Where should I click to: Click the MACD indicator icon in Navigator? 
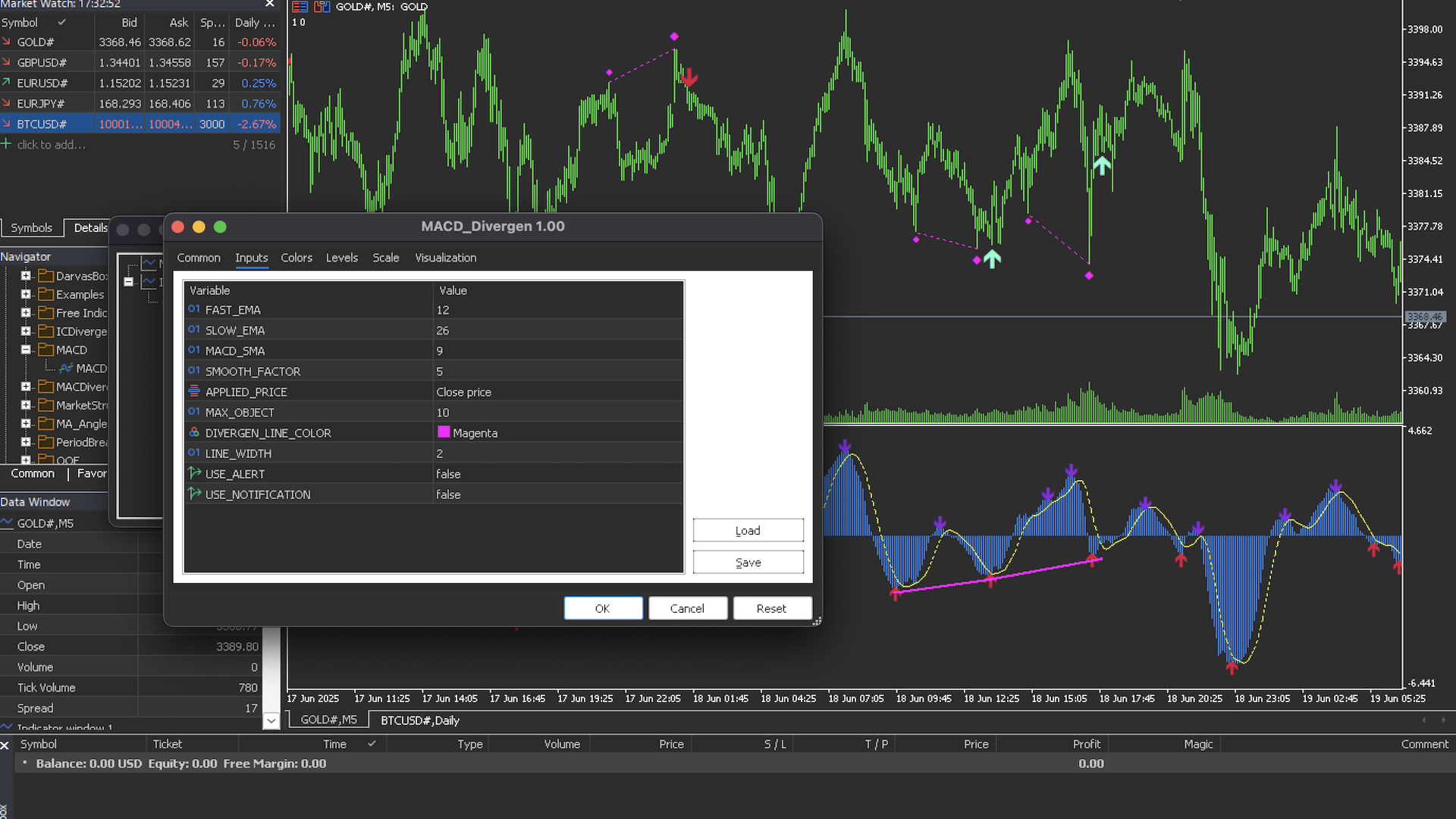tap(66, 369)
